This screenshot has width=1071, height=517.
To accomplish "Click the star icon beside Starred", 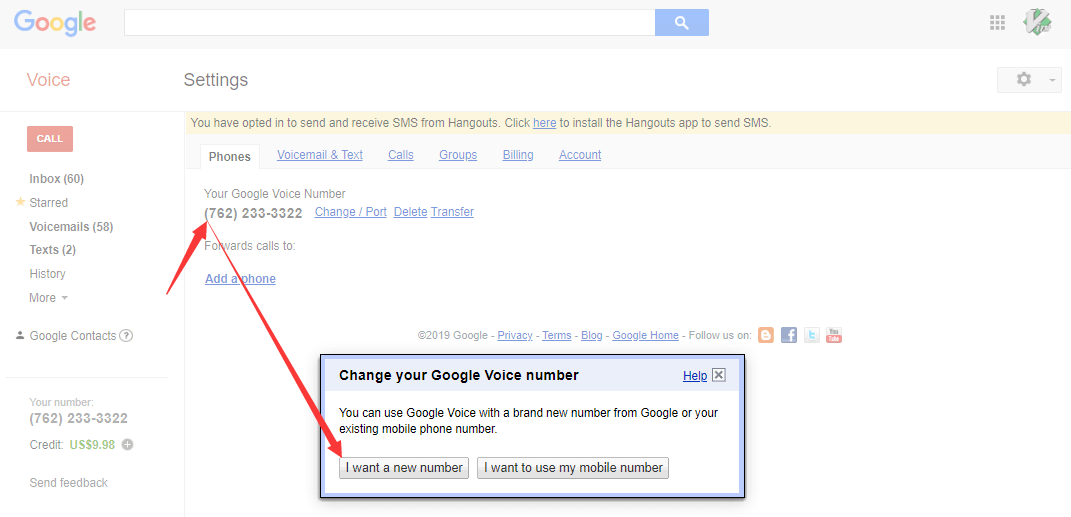I will click(x=20, y=202).
